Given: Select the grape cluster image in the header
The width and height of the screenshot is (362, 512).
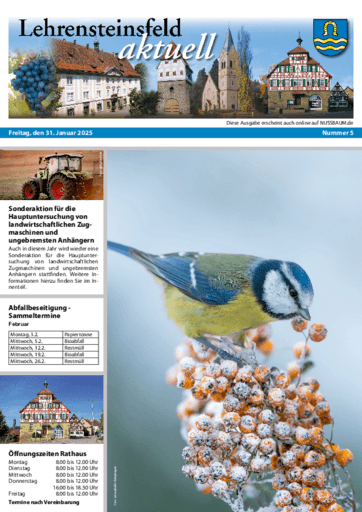Looking at the screenshot, I should (x=34, y=83).
